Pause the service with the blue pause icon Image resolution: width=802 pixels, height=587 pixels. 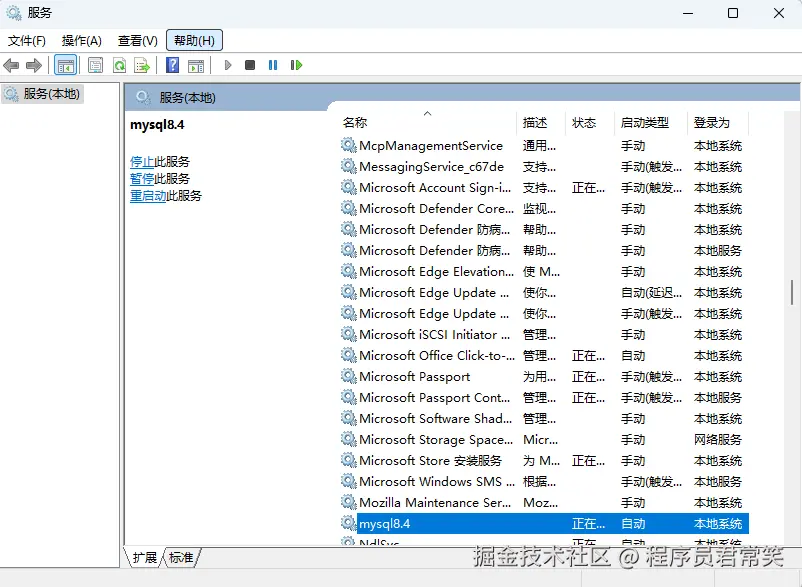coord(273,65)
